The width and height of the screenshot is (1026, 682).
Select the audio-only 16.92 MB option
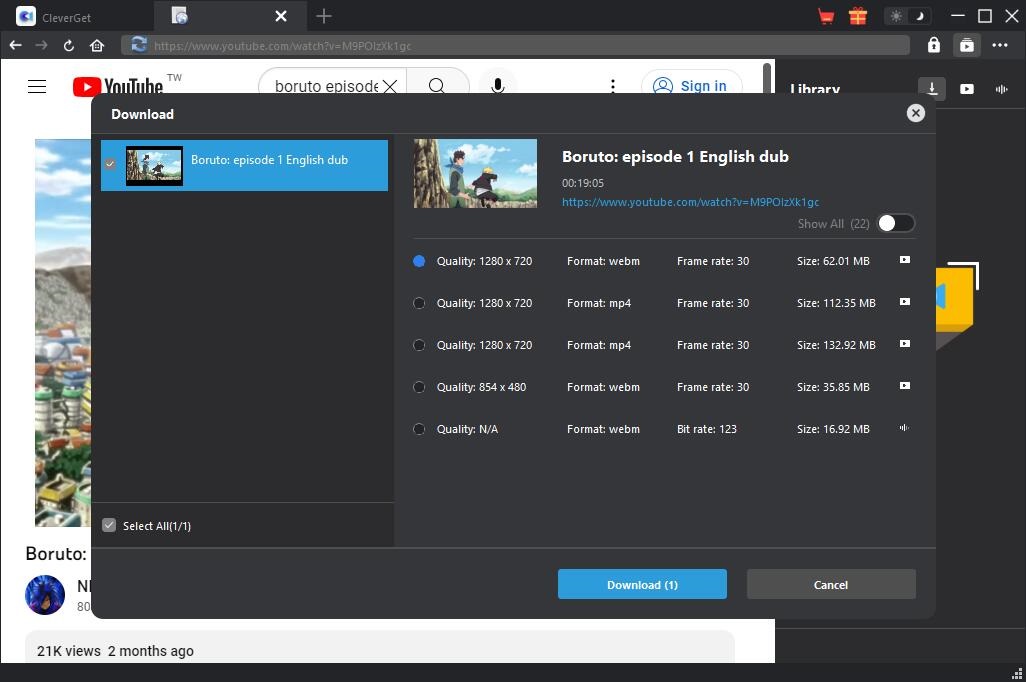[x=419, y=429]
